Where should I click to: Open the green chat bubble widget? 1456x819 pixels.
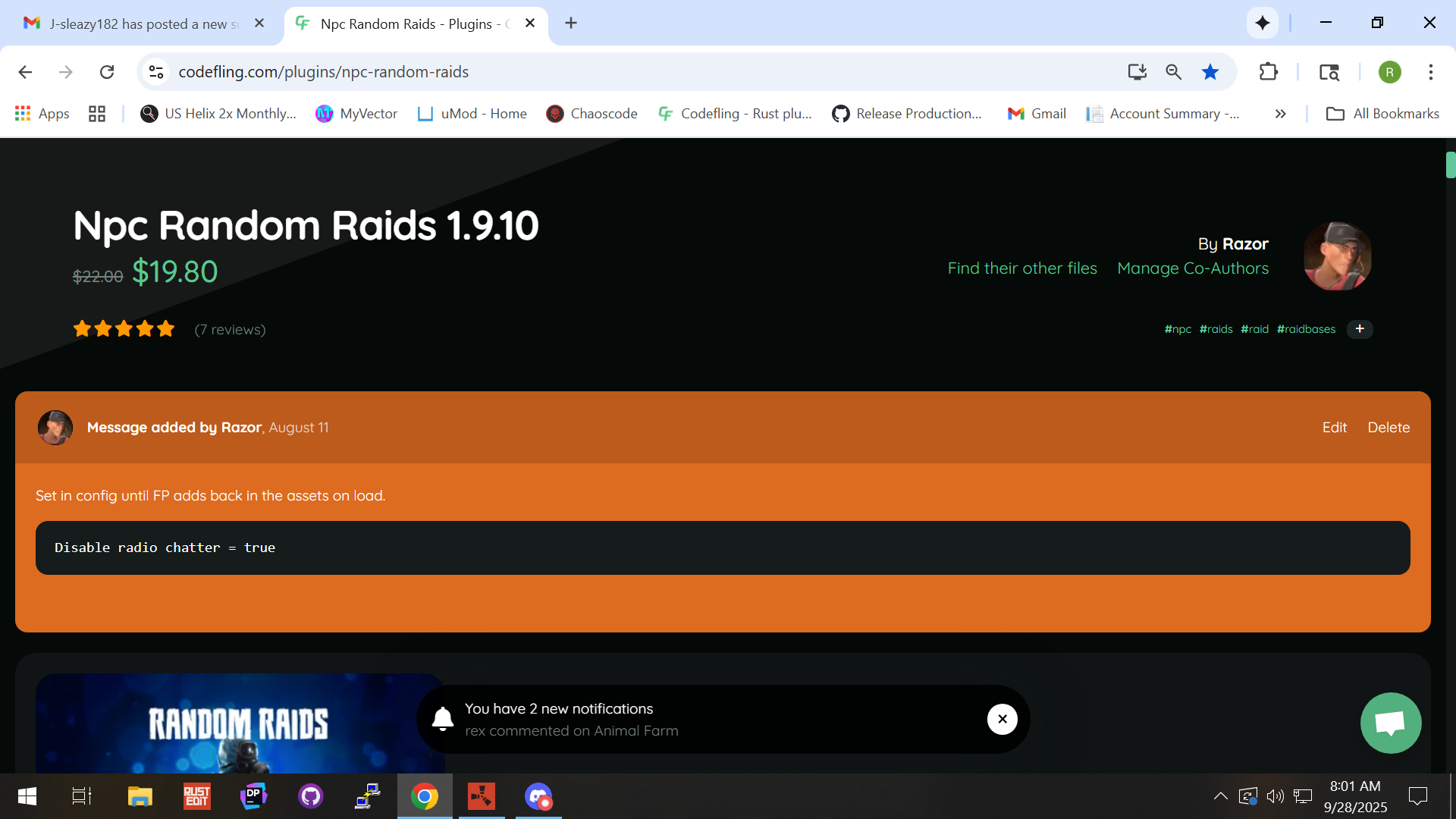(1390, 723)
